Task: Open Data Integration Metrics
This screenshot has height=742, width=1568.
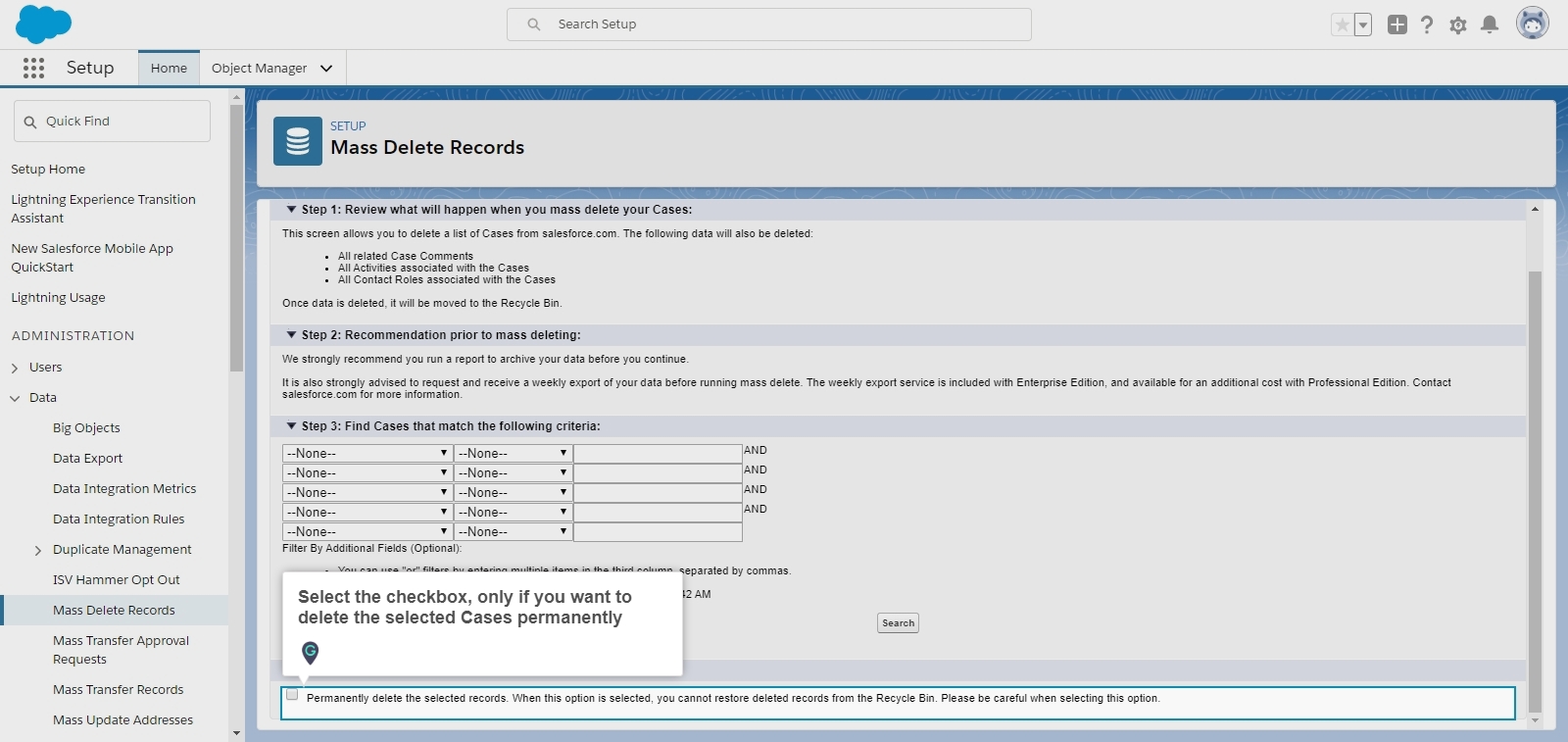Action: (x=124, y=488)
